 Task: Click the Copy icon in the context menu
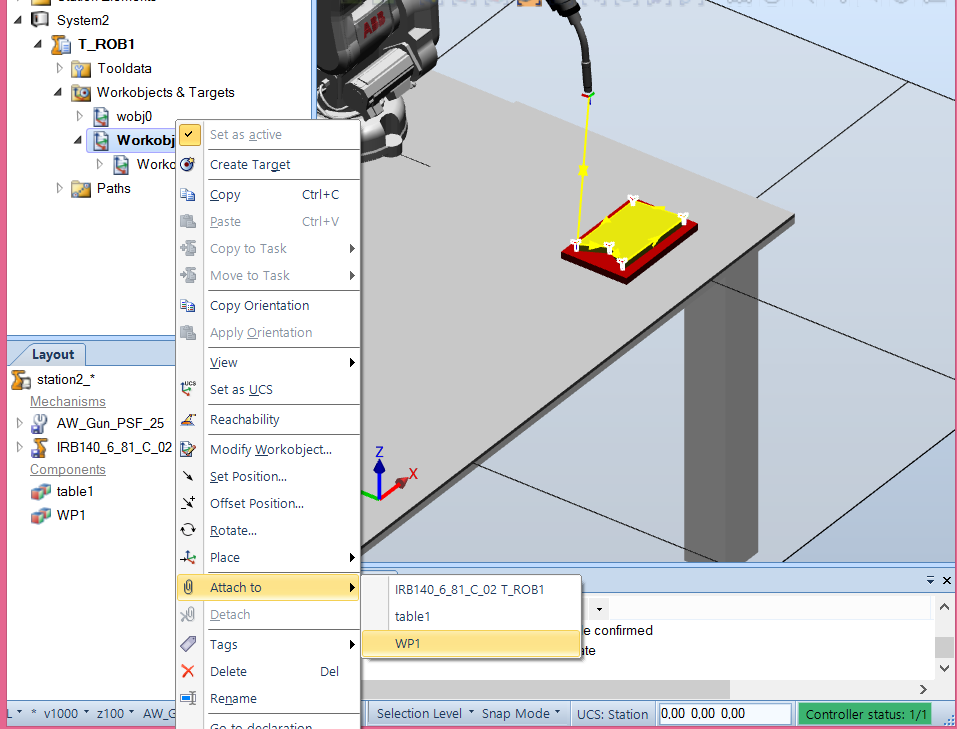[x=189, y=194]
